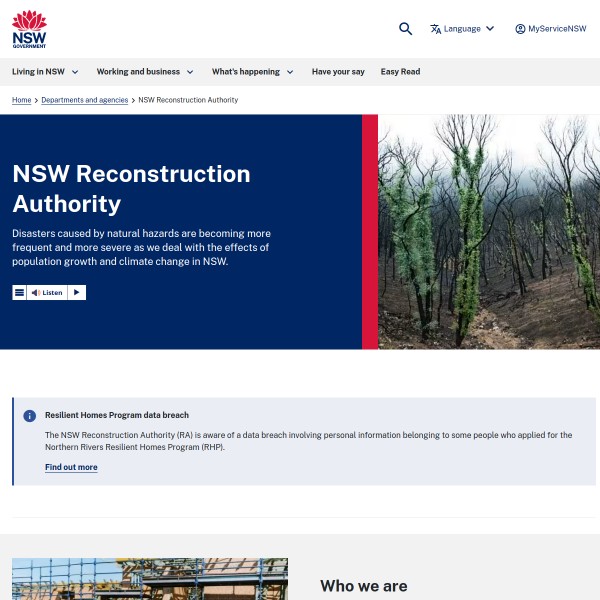The height and width of the screenshot is (600, 600).
Task: Click the burnt forest hero image
Action: pos(489,231)
